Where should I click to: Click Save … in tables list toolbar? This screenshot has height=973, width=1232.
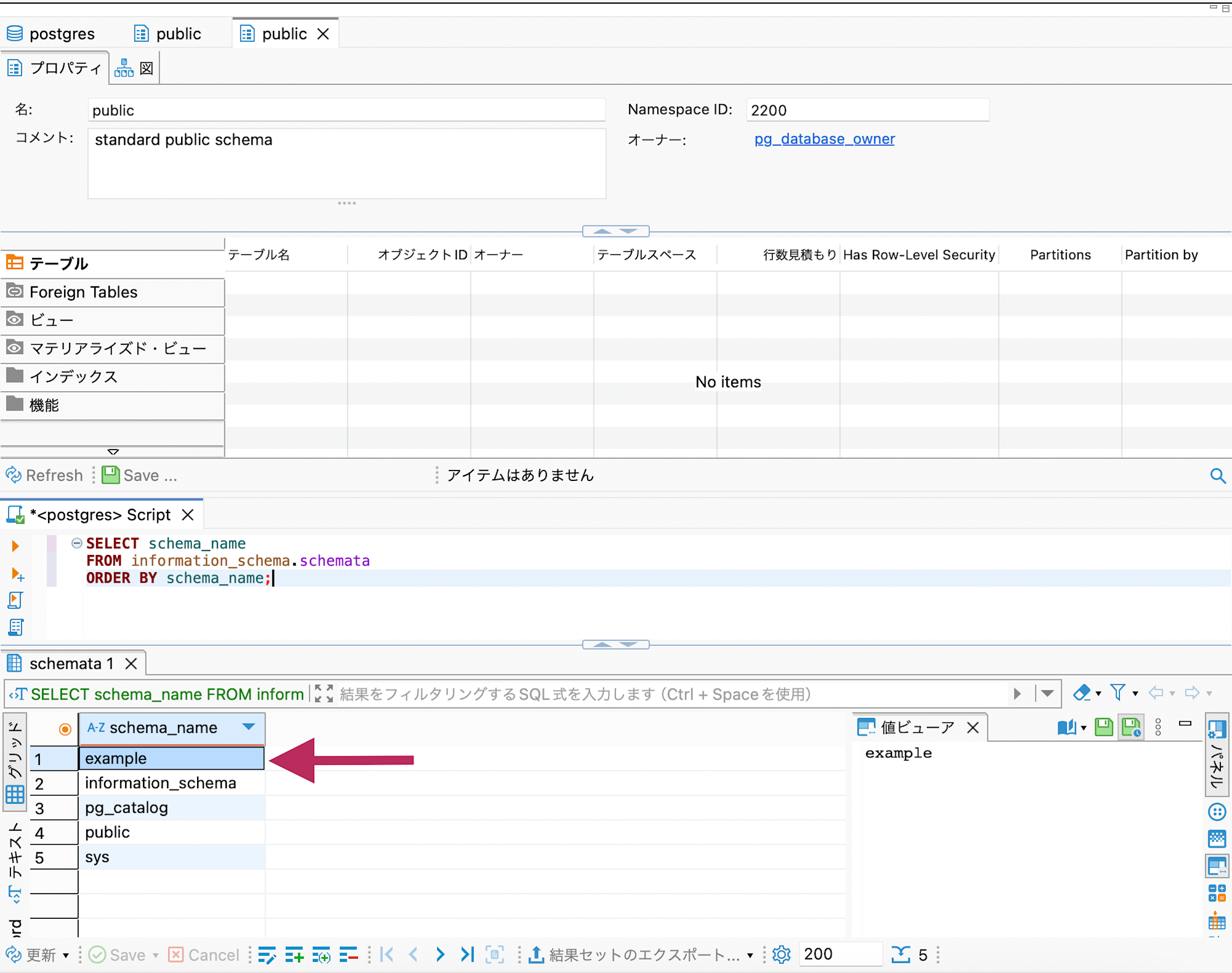click(x=139, y=475)
